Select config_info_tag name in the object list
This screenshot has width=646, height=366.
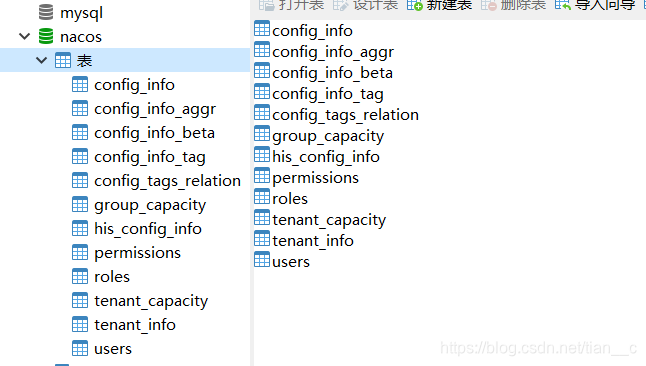(328, 94)
